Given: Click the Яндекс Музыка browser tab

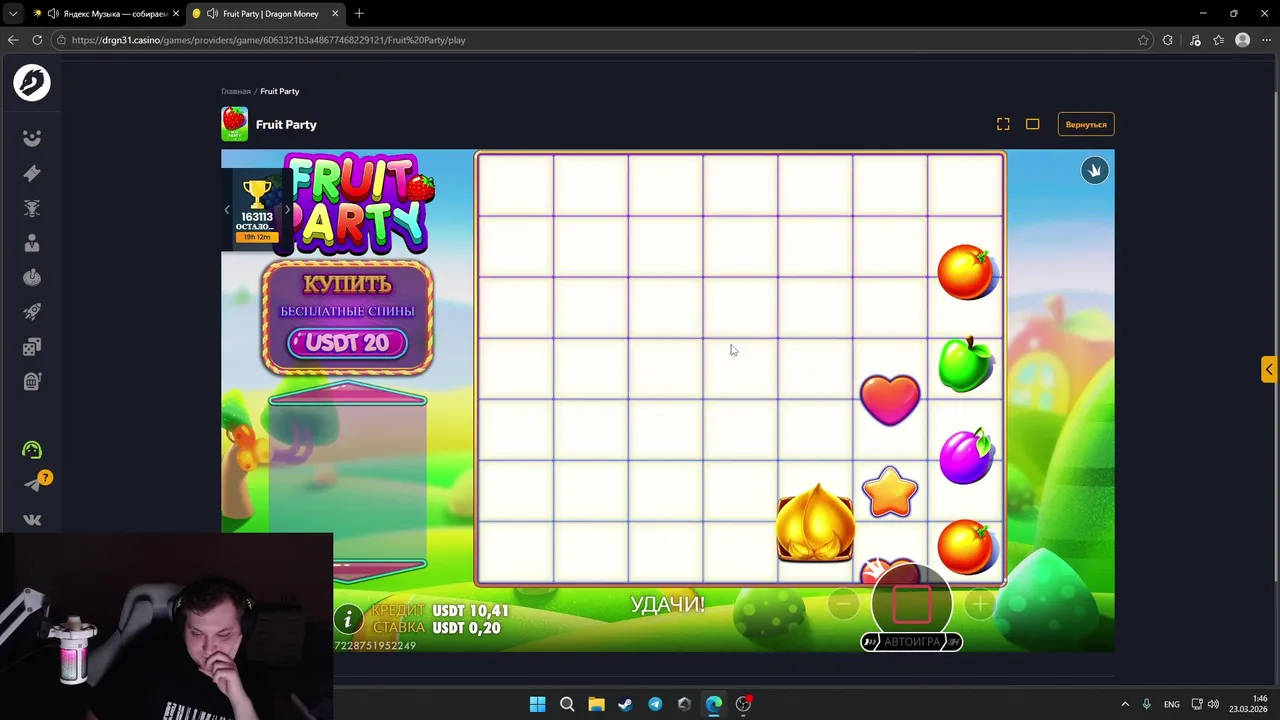Looking at the screenshot, I should (106, 14).
